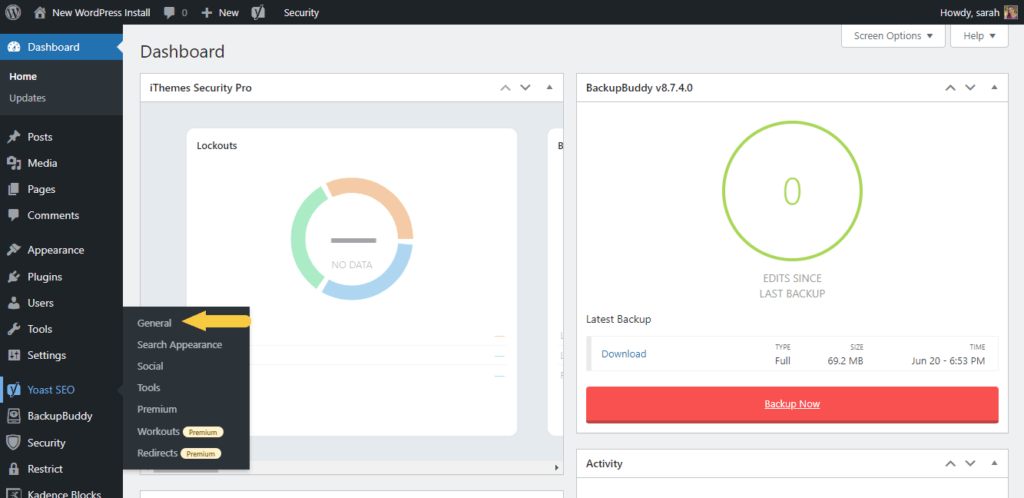
Task: Click the comments bubble icon in admin bar
Action: pyautogui.click(x=169, y=12)
